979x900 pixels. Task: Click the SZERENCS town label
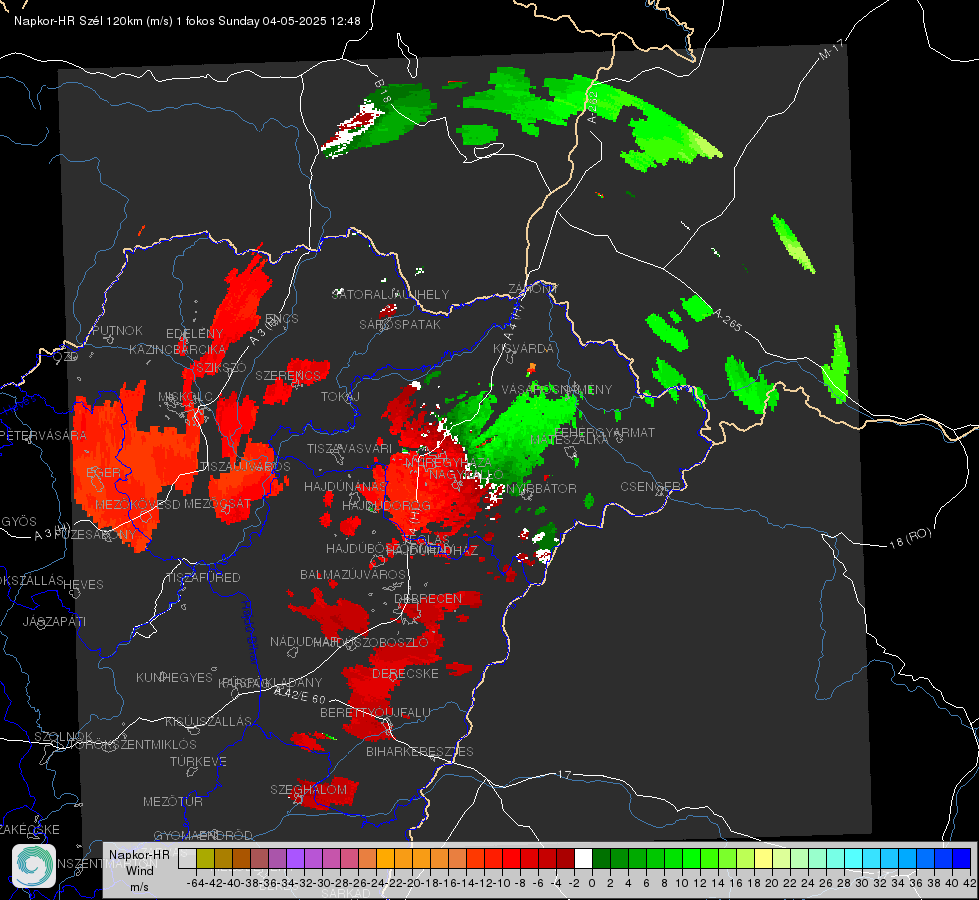pos(288,375)
